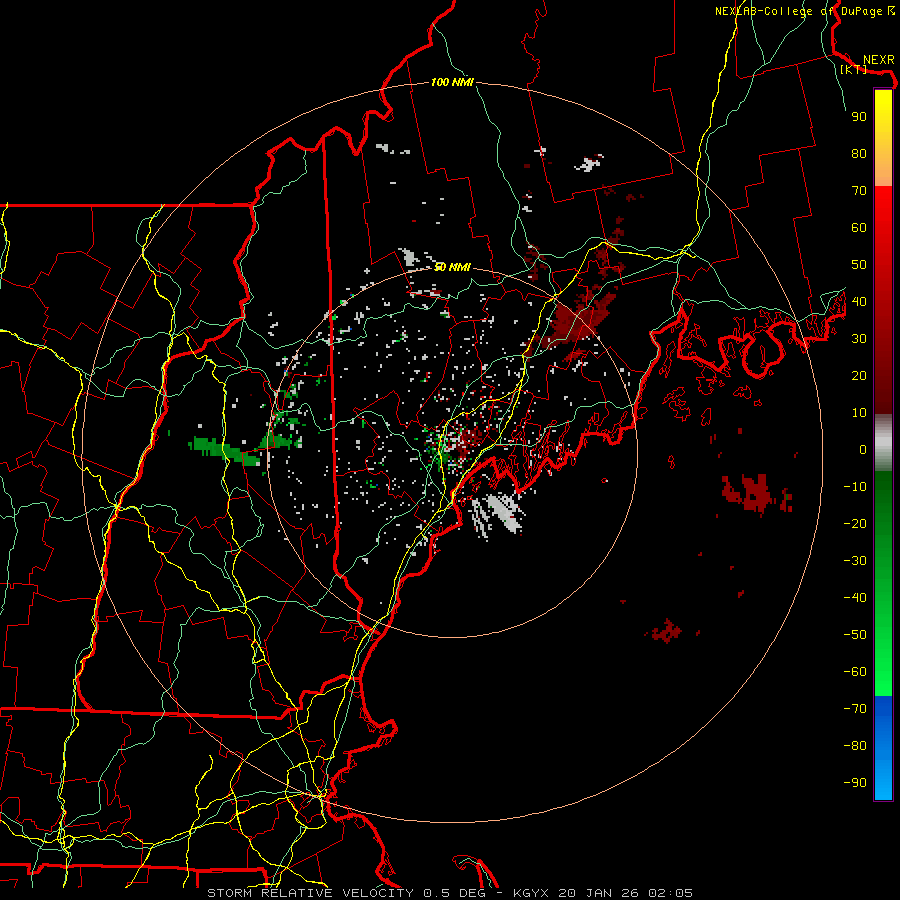Click the 0 scale label
This screenshot has width=900, height=900.
(x=863, y=449)
